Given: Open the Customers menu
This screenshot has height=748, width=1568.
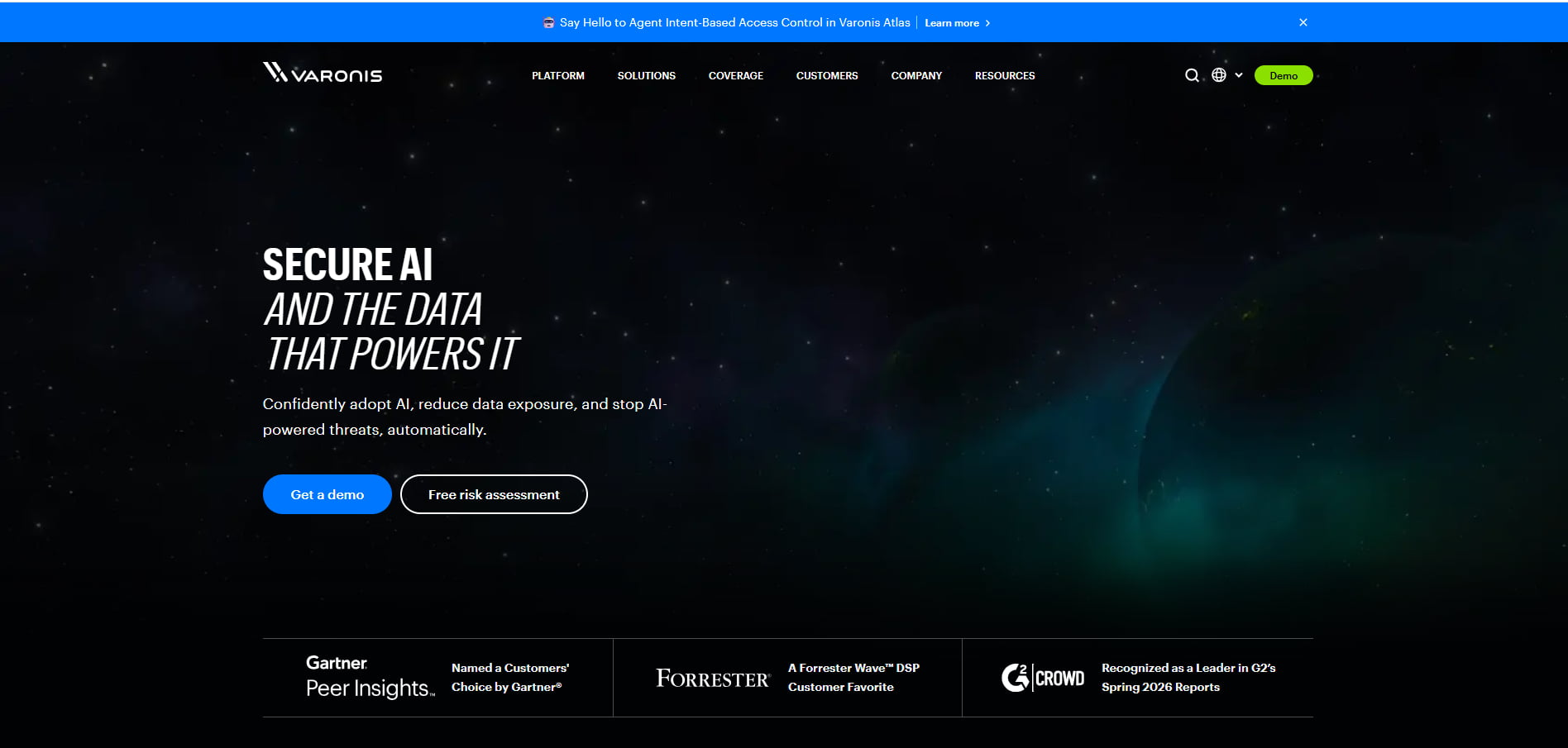Looking at the screenshot, I should click(827, 75).
